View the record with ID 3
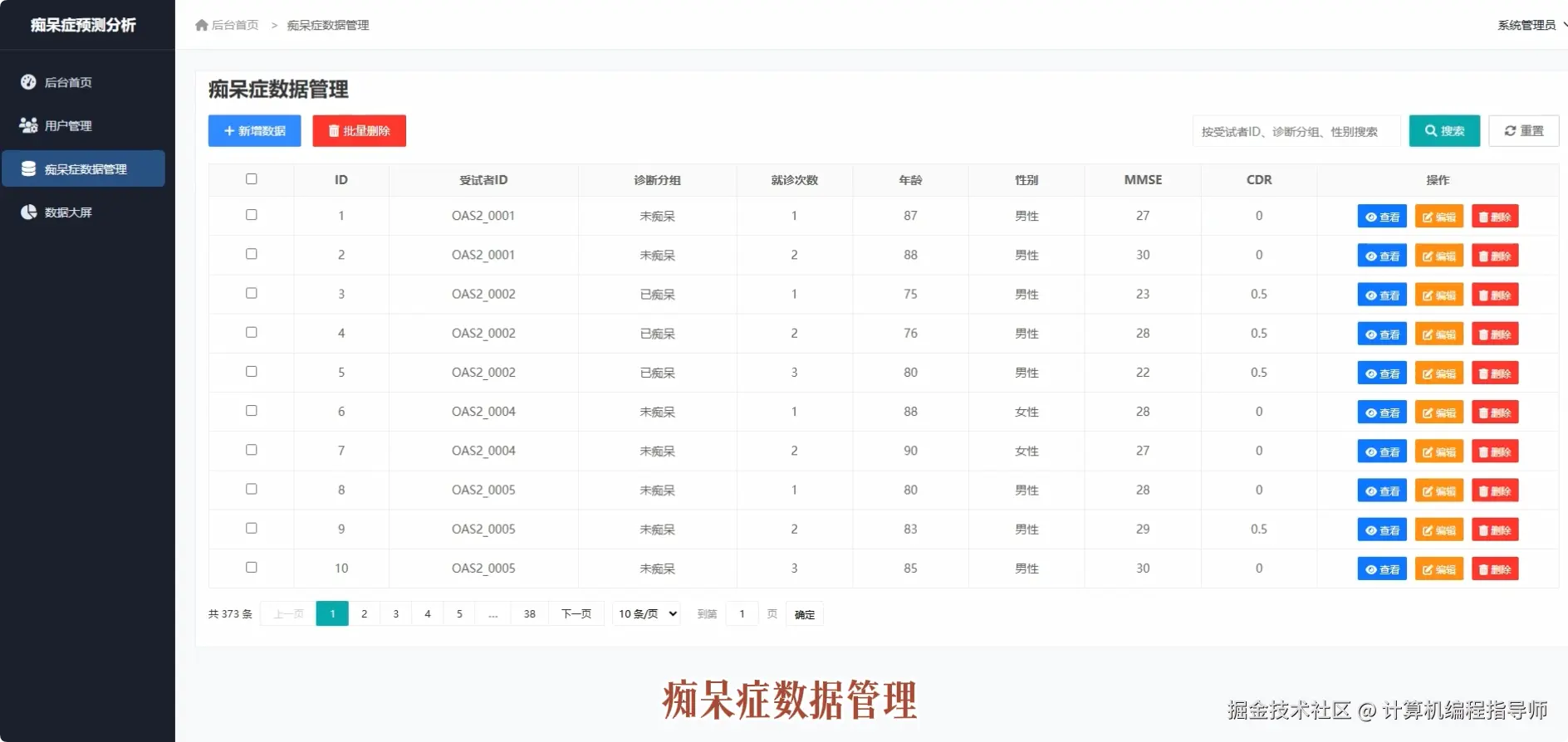Screen dimensions: 1568x742 [1382, 295]
